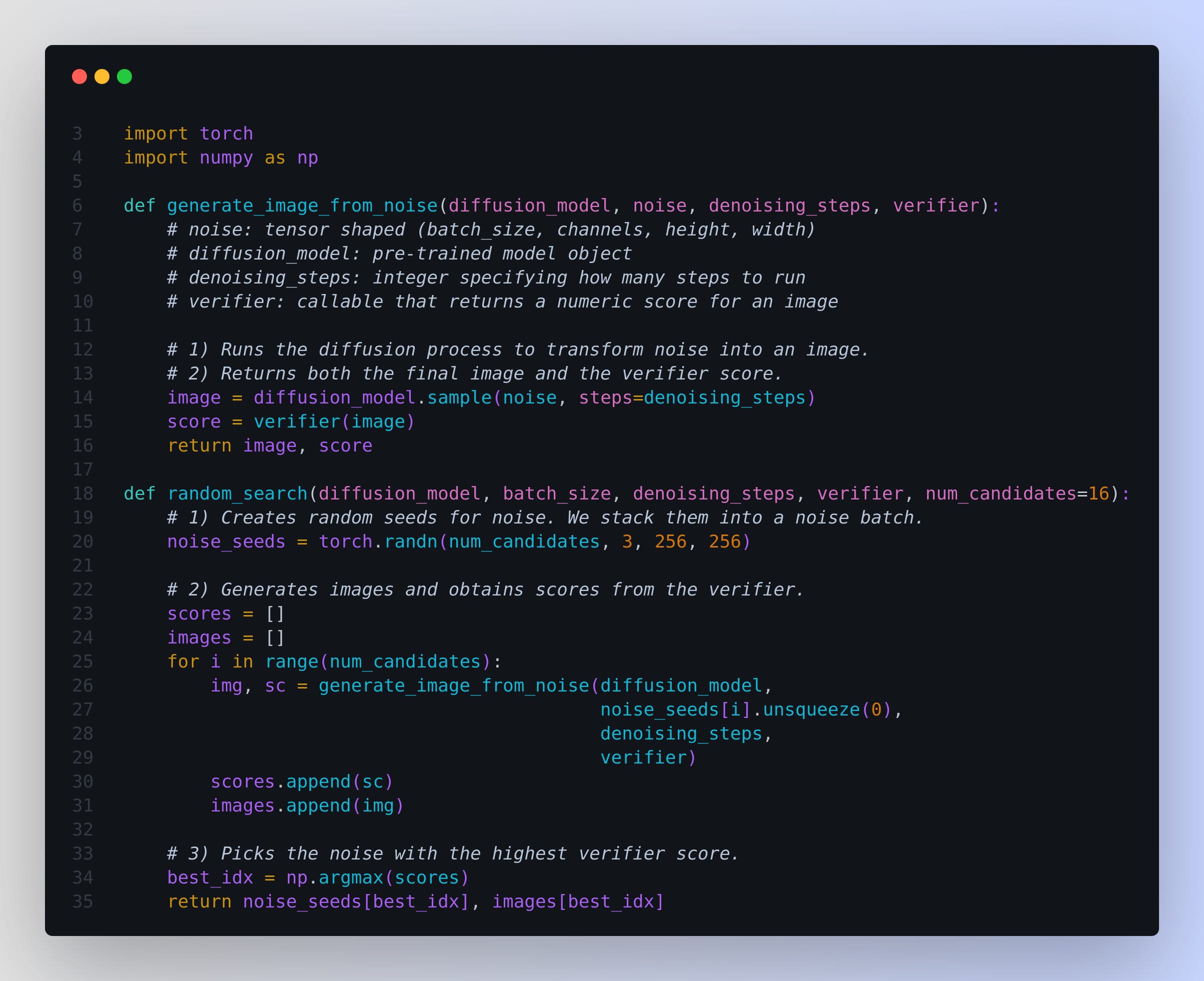Viewport: 1204px width, 981px height.
Task: Click the random_search function name
Action: click(237, 494)
